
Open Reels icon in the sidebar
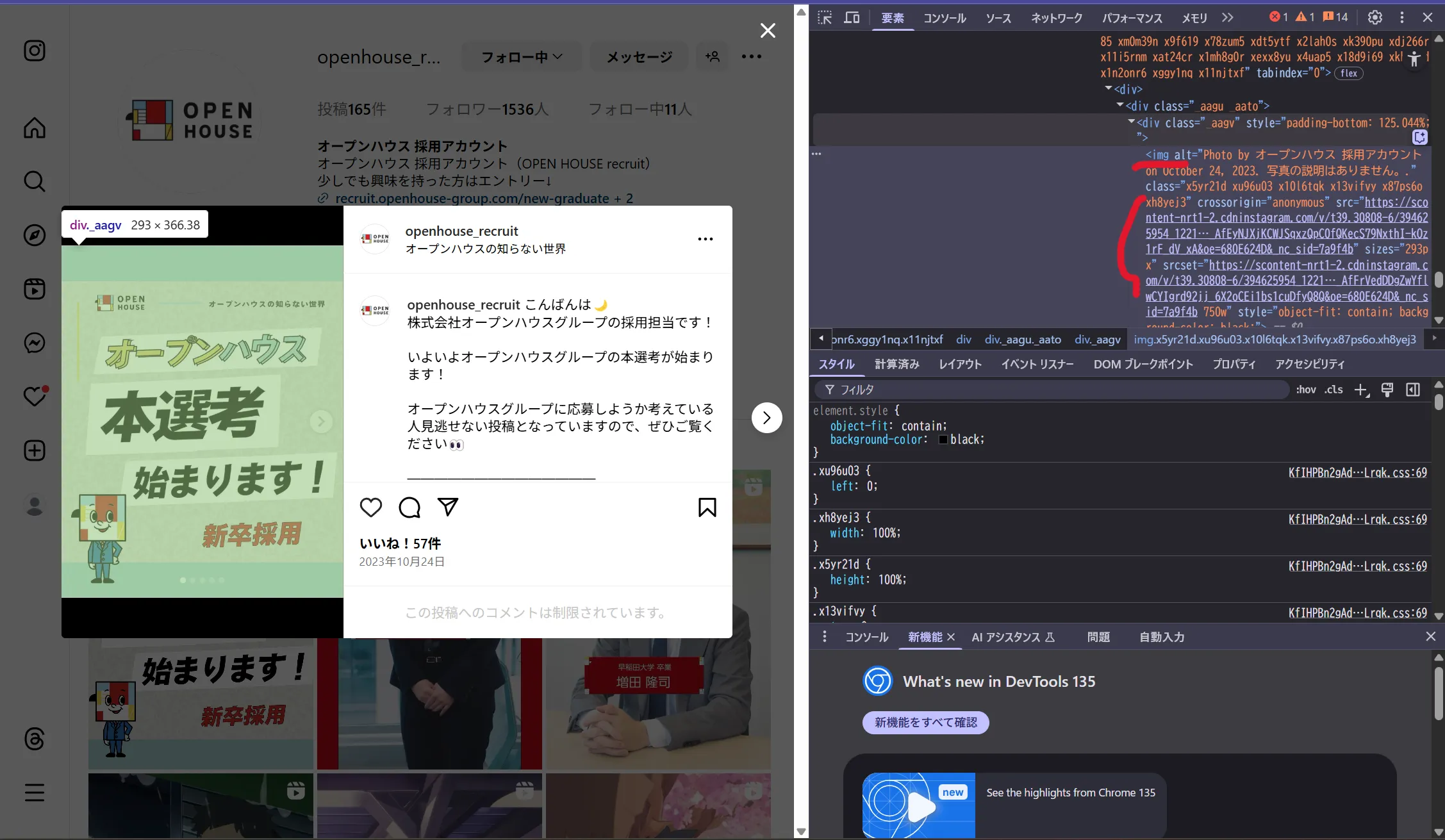35,289
